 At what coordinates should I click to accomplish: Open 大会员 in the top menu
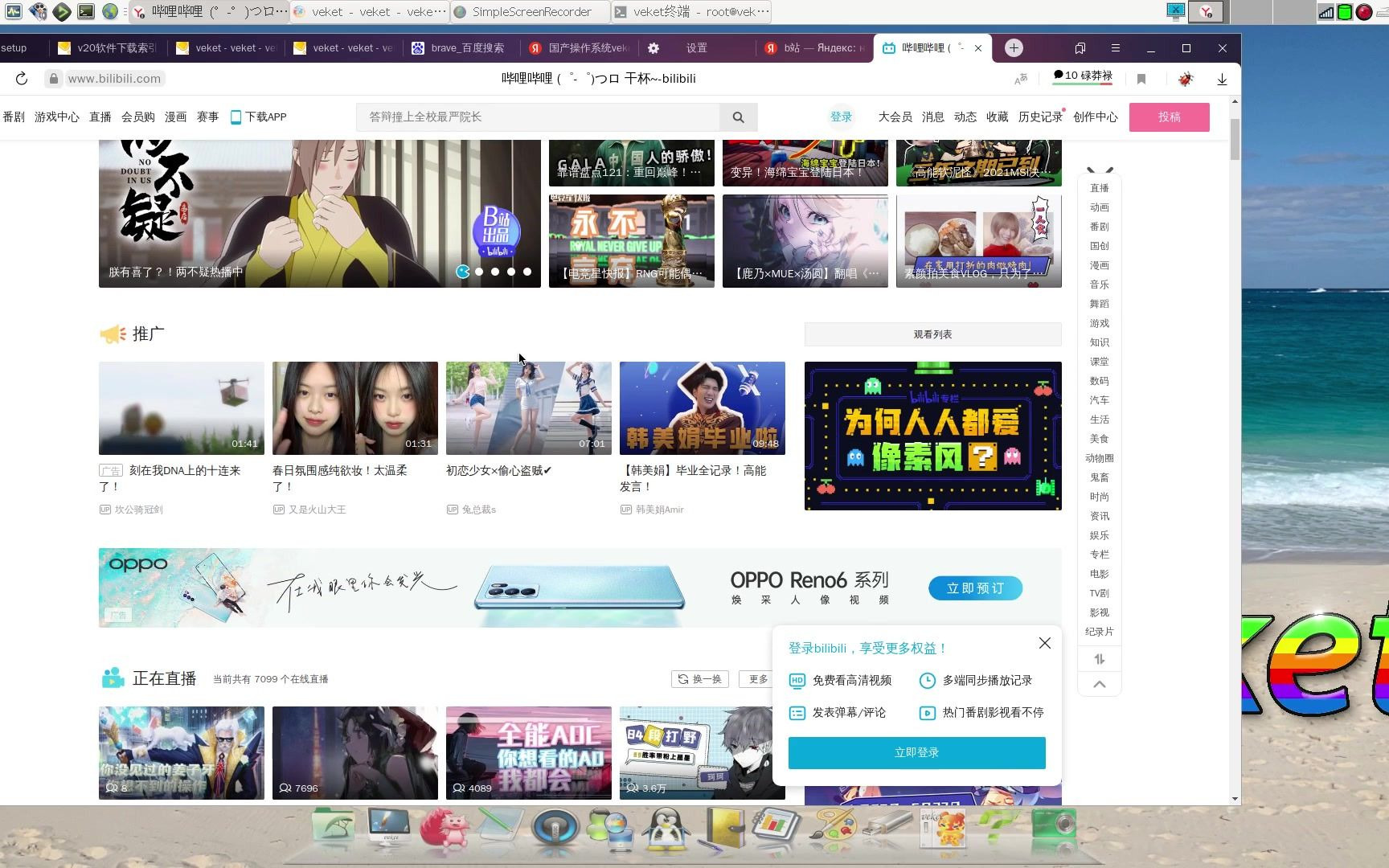[x=895, y=117]
